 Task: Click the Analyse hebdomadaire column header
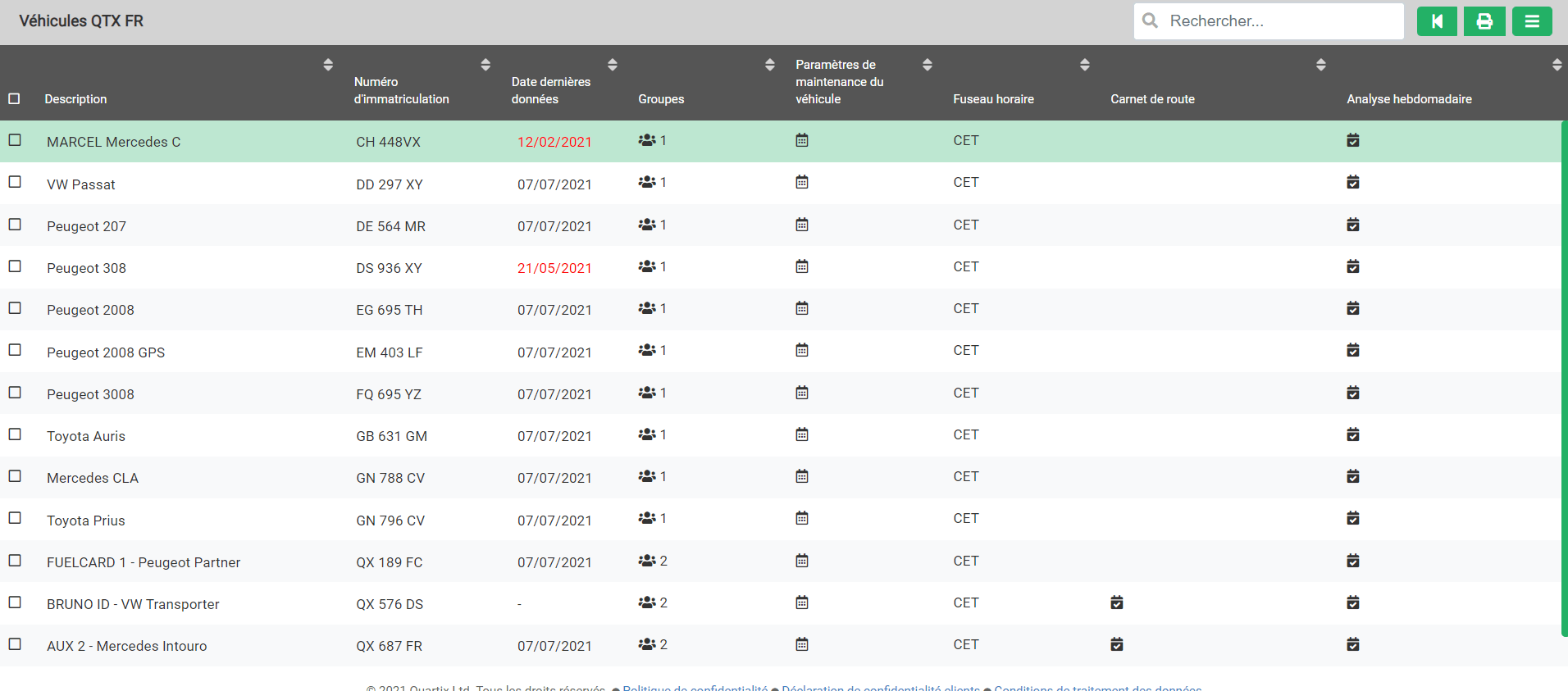click(x=1409, y=98)
